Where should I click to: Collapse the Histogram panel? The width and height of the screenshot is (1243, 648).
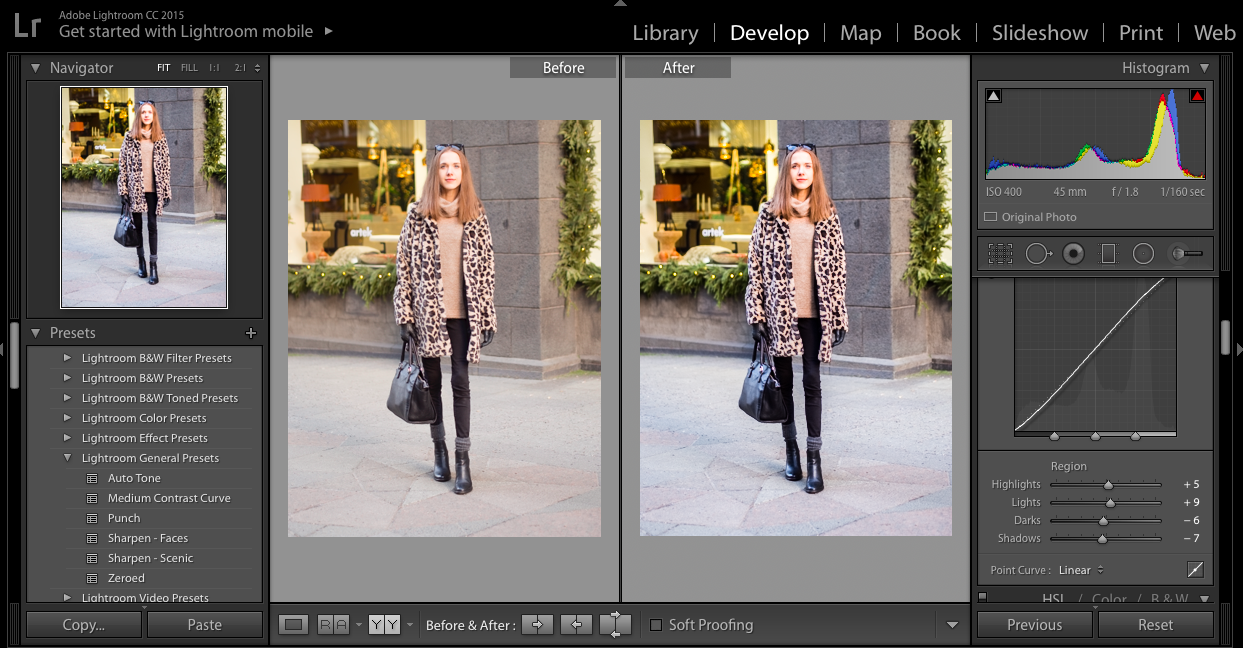pyautogui.click(x=1204, y=68)
